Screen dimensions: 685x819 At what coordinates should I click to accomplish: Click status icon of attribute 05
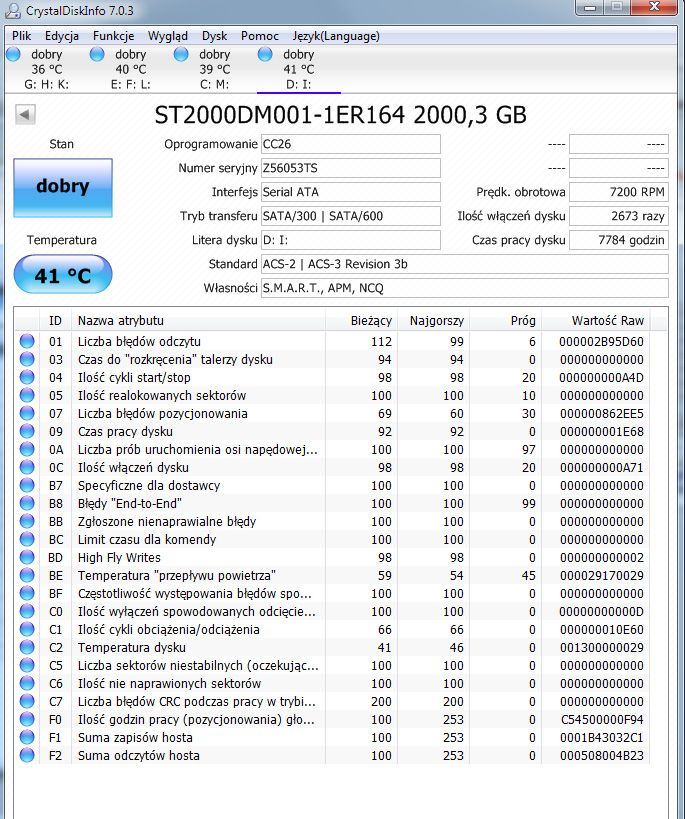[27, 395]
